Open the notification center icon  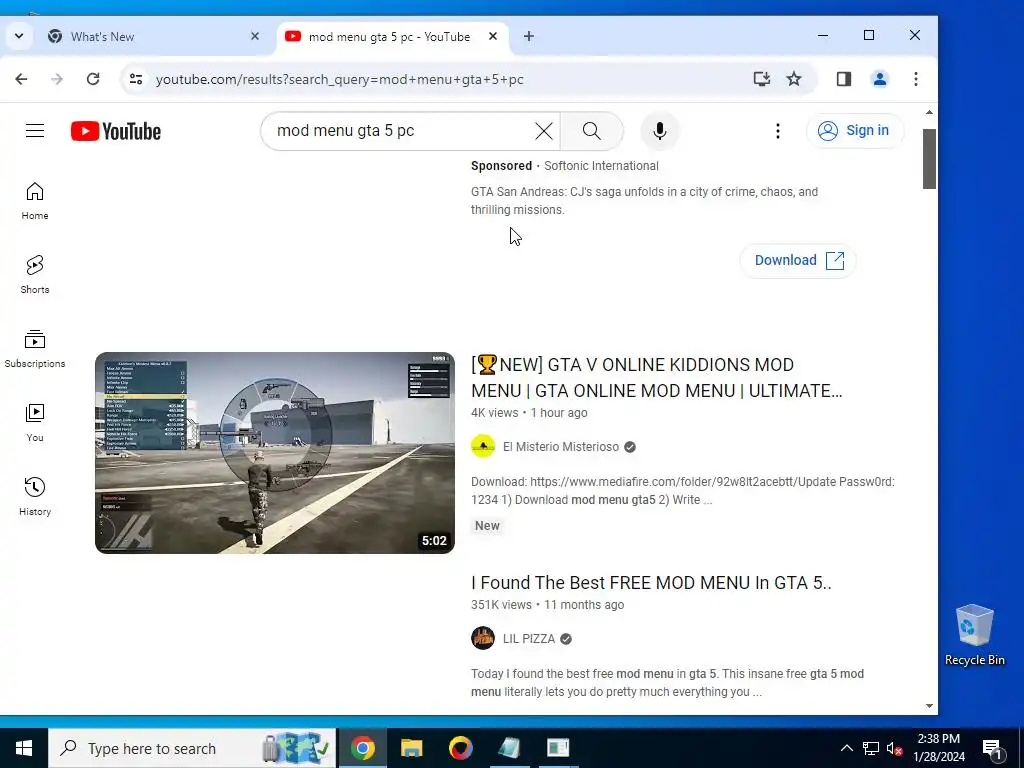(x=992, y=748)
